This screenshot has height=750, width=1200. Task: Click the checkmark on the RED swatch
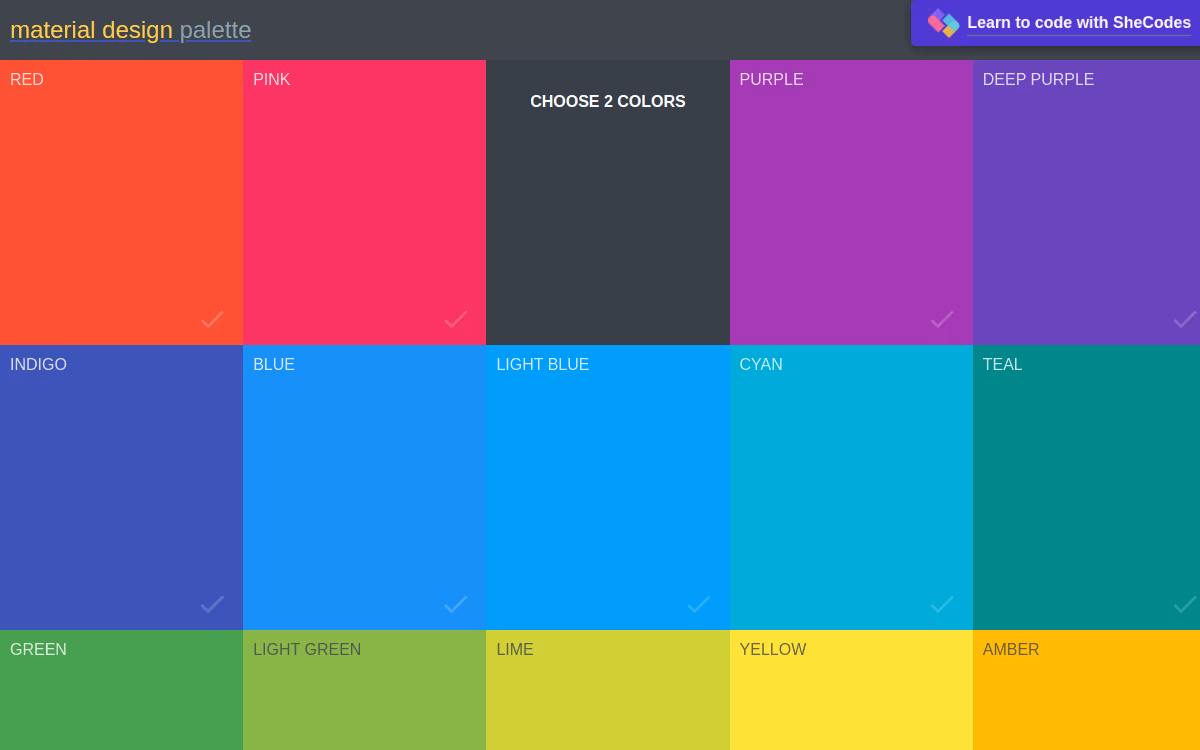[x=212, y=320]
